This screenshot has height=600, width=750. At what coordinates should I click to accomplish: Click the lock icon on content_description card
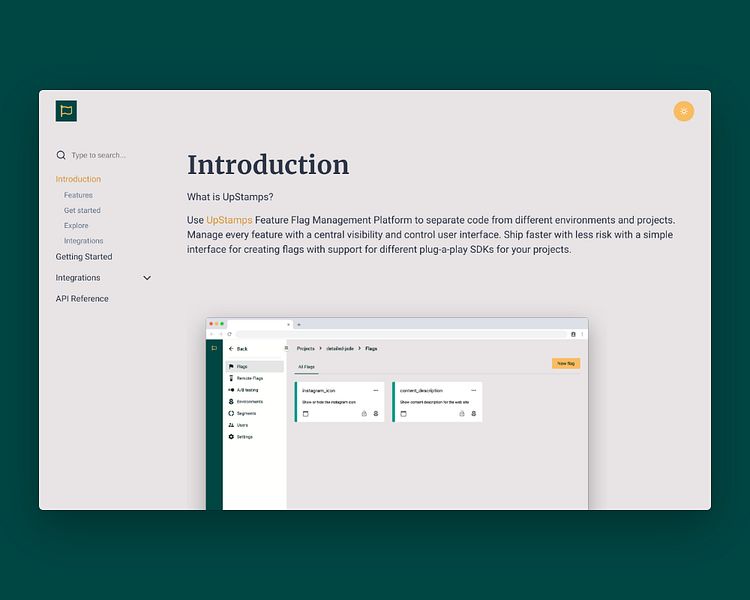[462, 414]
